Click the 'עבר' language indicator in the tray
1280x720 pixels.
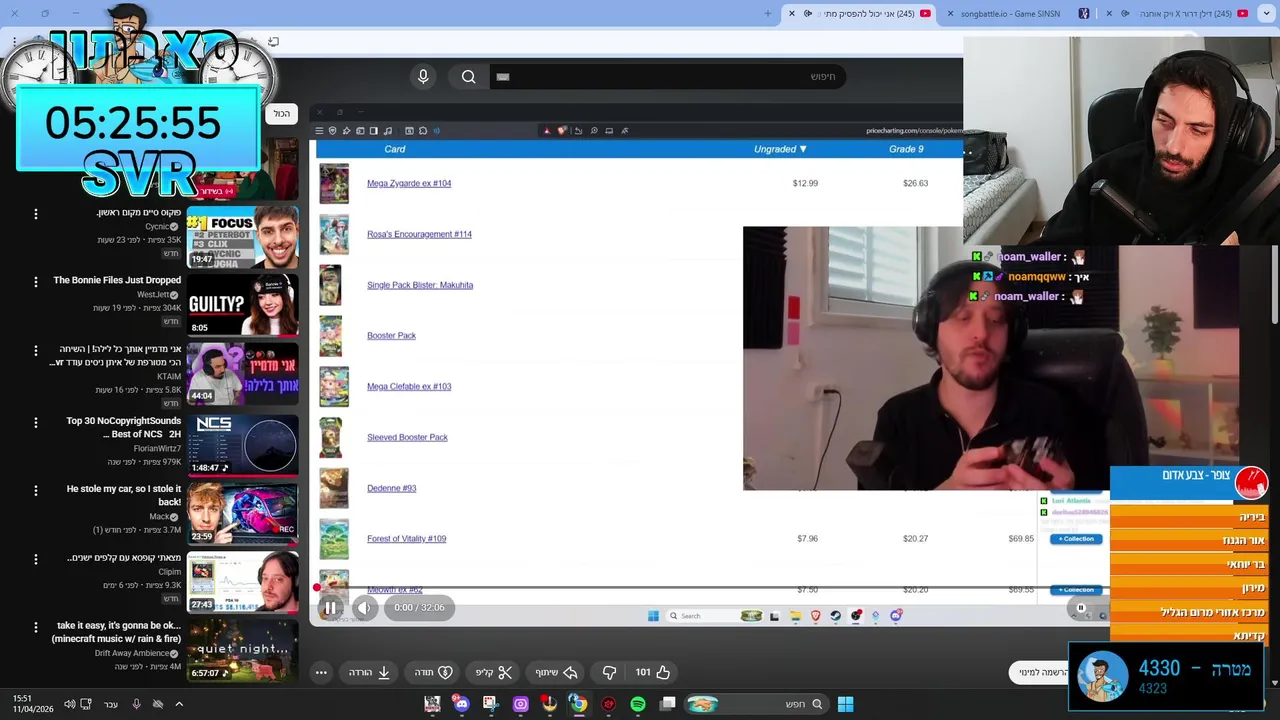pos(111,704)
